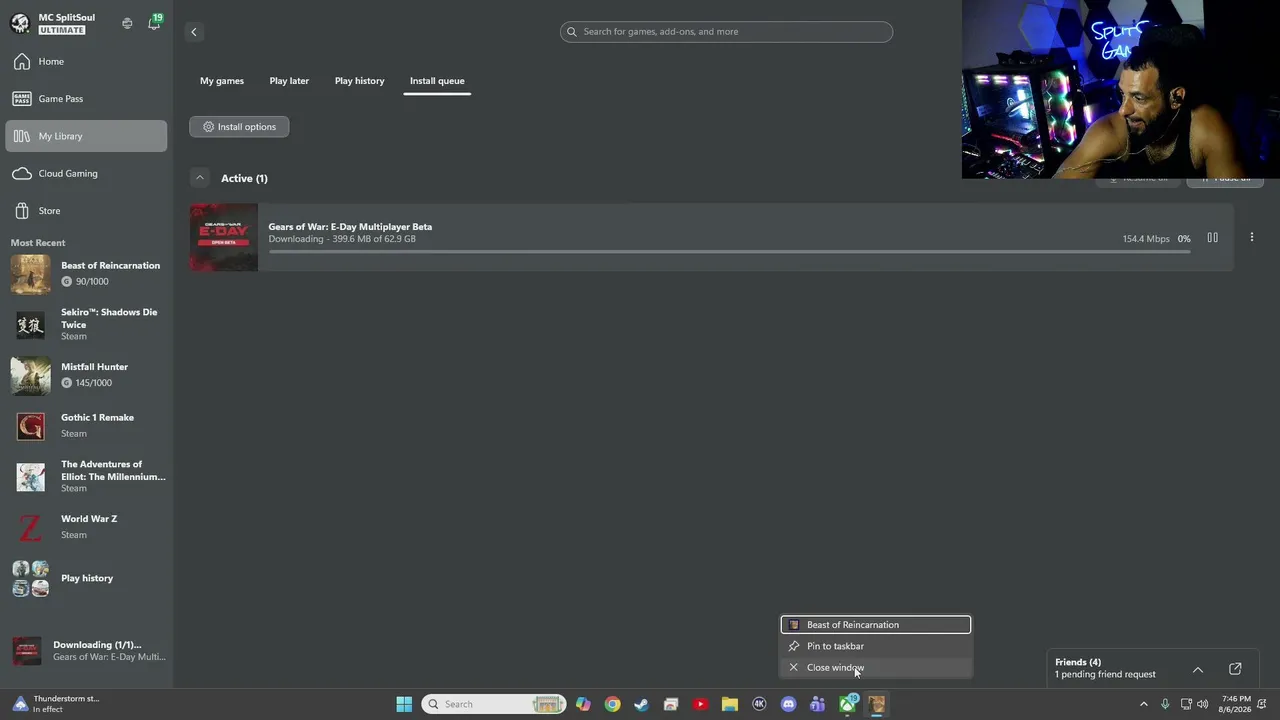Open Cloud Gaming in the sidebar

[86, 173]
